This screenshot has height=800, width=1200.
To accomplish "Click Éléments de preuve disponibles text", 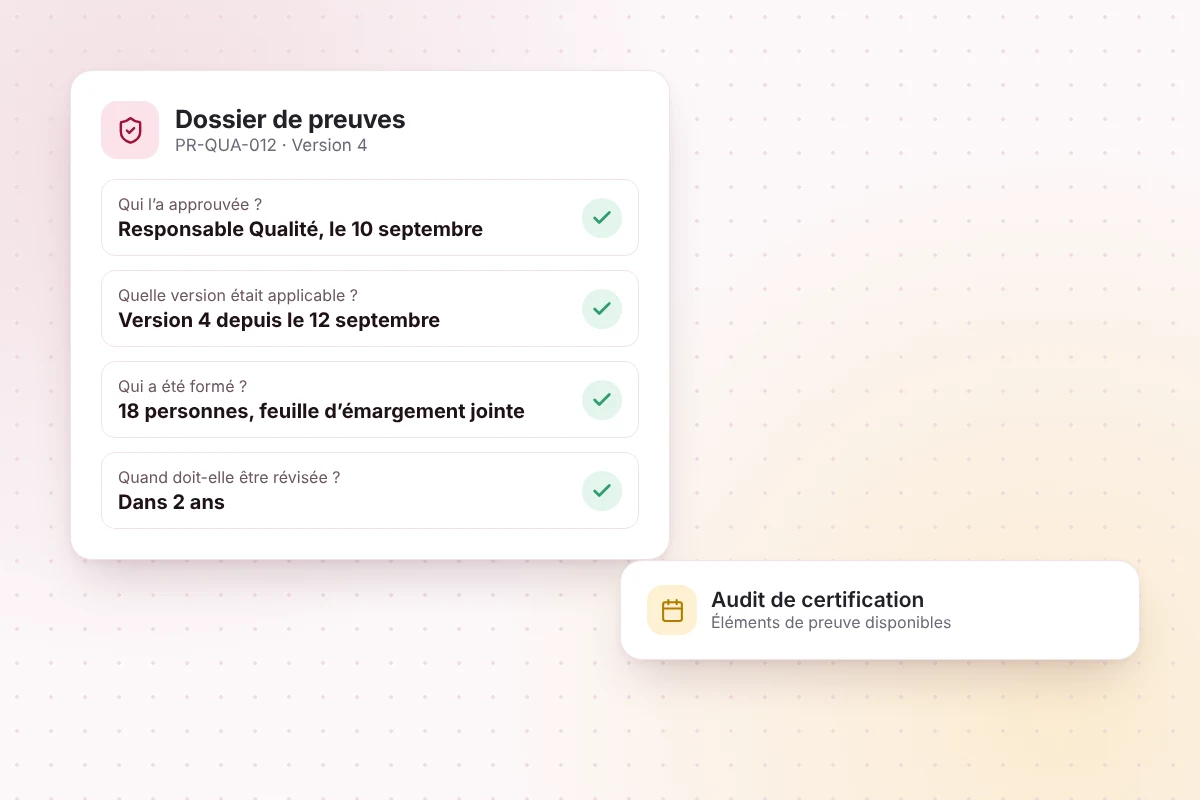I will [x=831, y=623].
